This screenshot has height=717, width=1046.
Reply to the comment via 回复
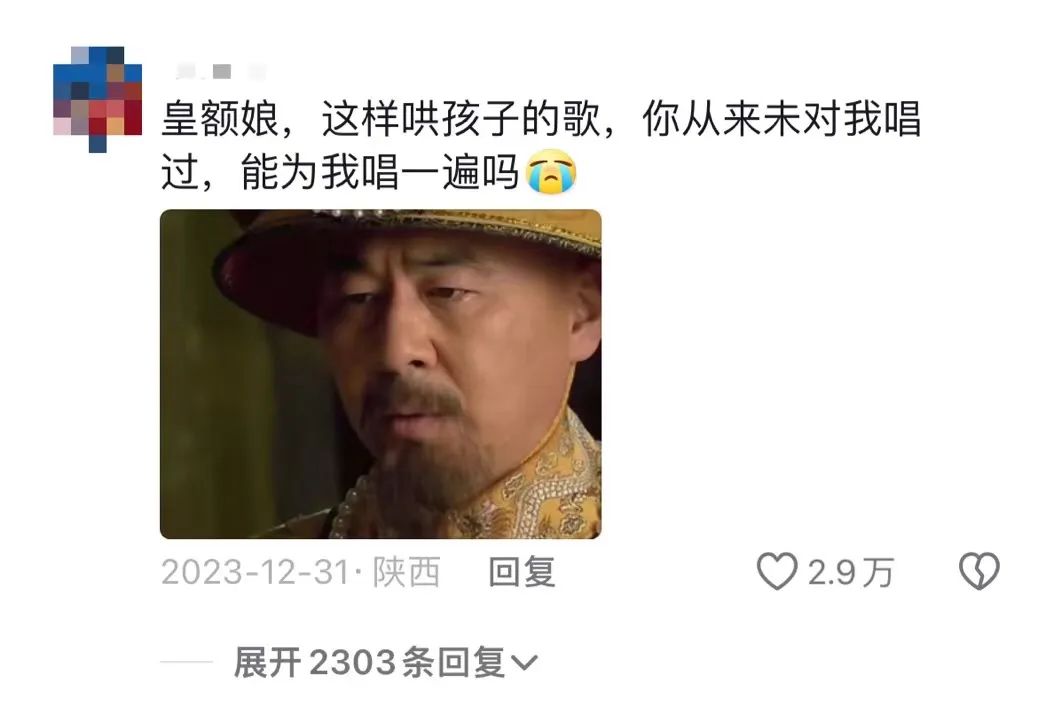(521, 572)
